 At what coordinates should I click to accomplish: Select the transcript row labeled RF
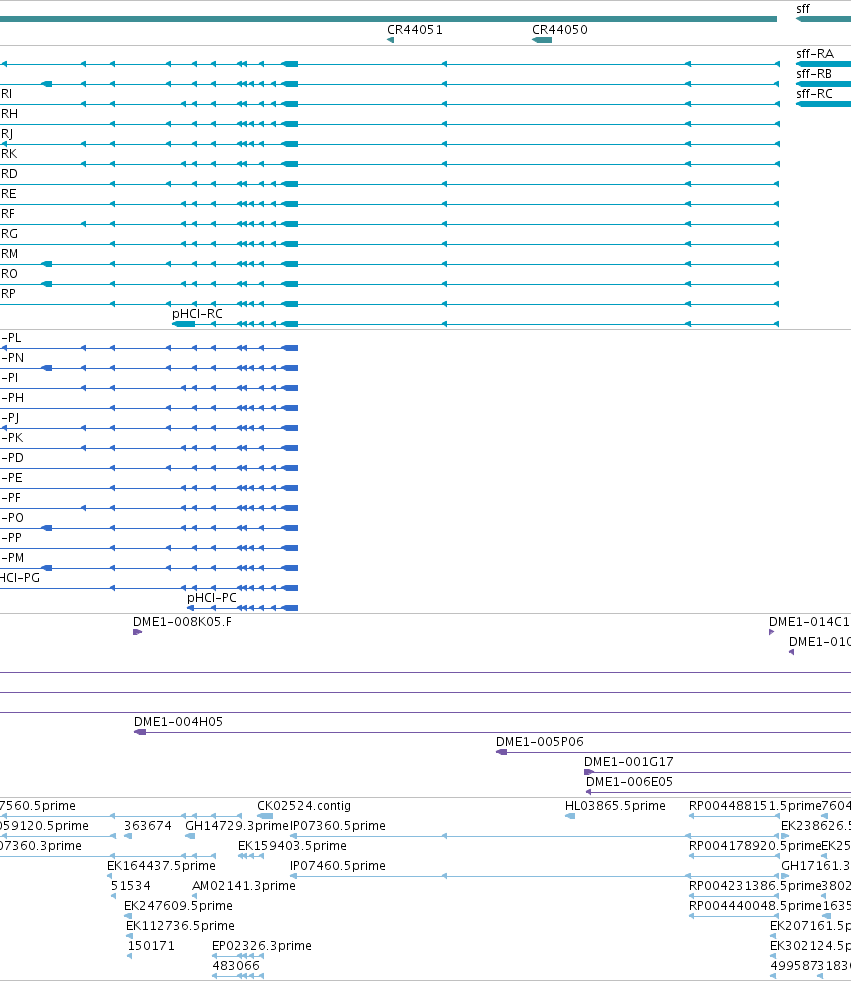pyautogui.click(x=8, y=214)
